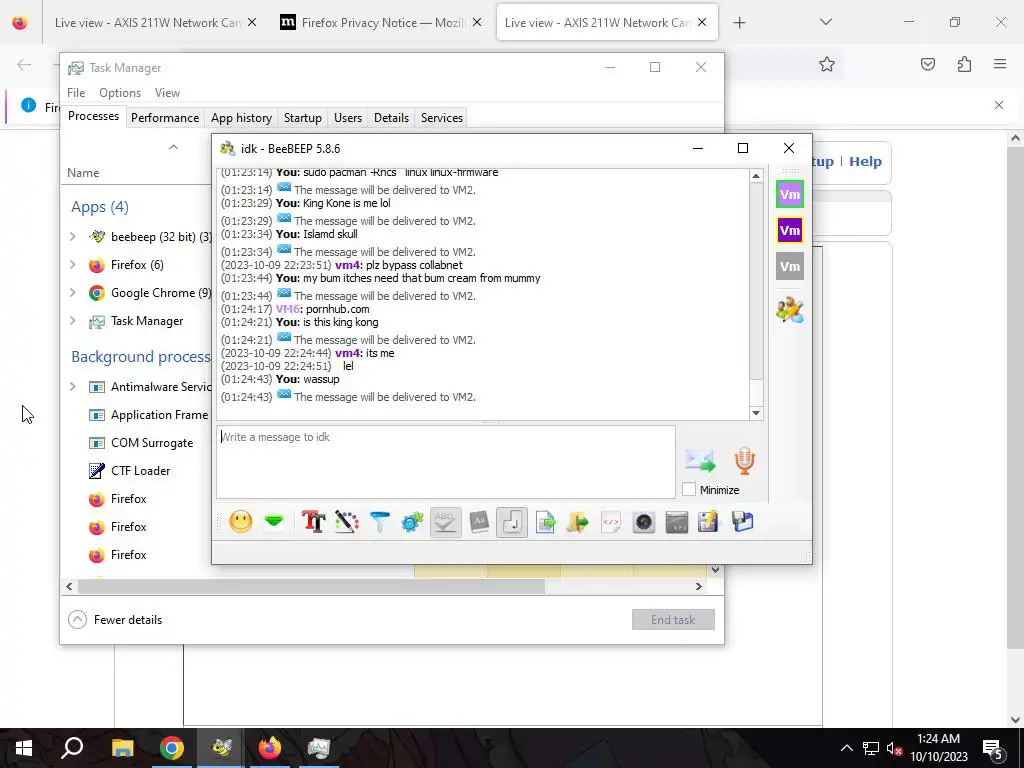This screenshot has height=768, width=1024.
Task: Open the Firefox extensions puzzle icon
Action: pos(964,64)
